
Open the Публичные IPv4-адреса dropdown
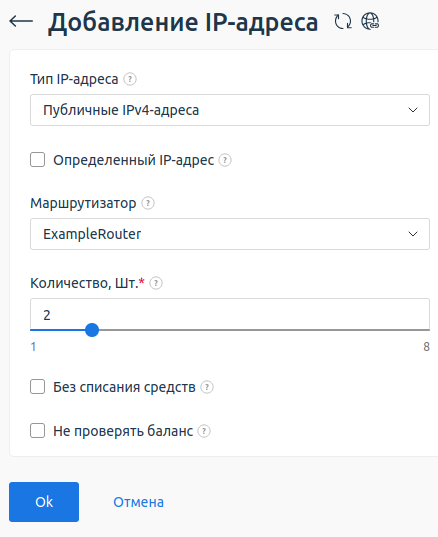230,110
